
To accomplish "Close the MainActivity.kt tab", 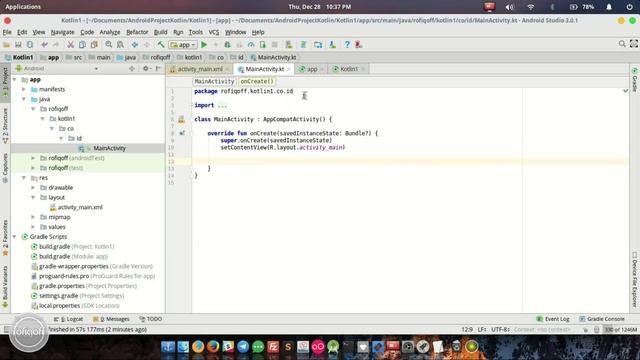I will click(x=289, y=69).
